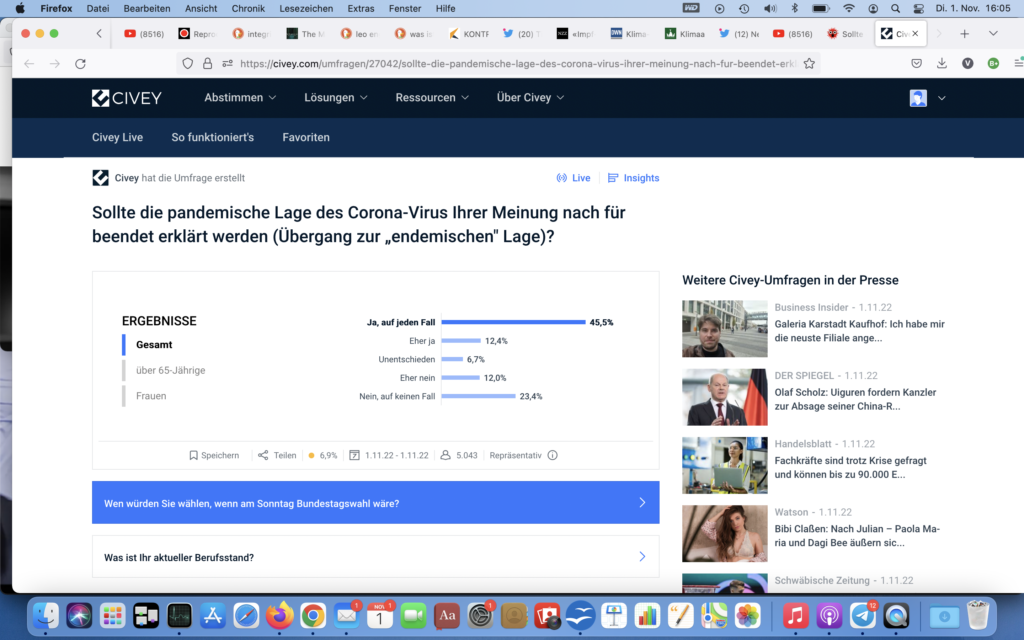
Task: Open the Lesezeichen menu in the menu bar
Action: pyautogui.click(x=306, y=8)
